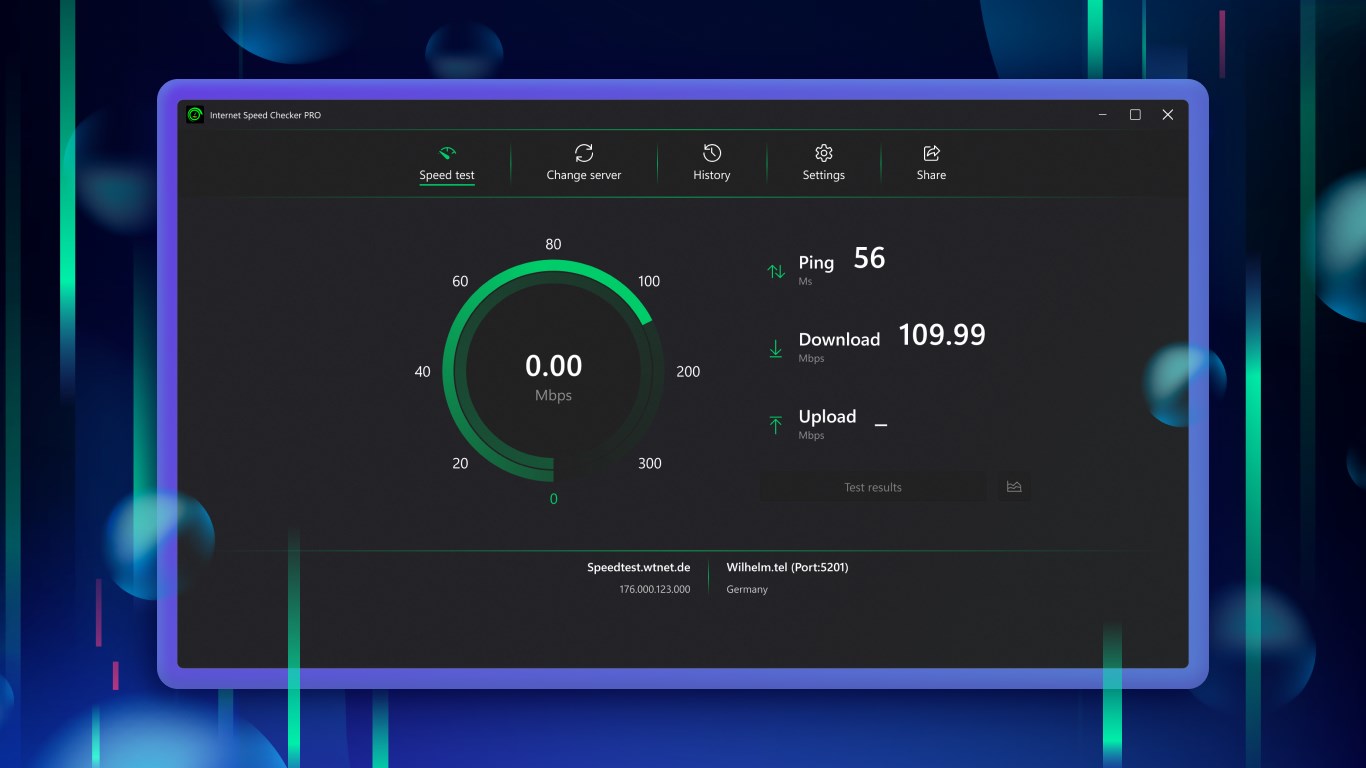The height and width of the screenshot is (768, 1366).
Task: Click the graph icon beside Test results
Action: pyautogui.click(x=1014, y=487)
